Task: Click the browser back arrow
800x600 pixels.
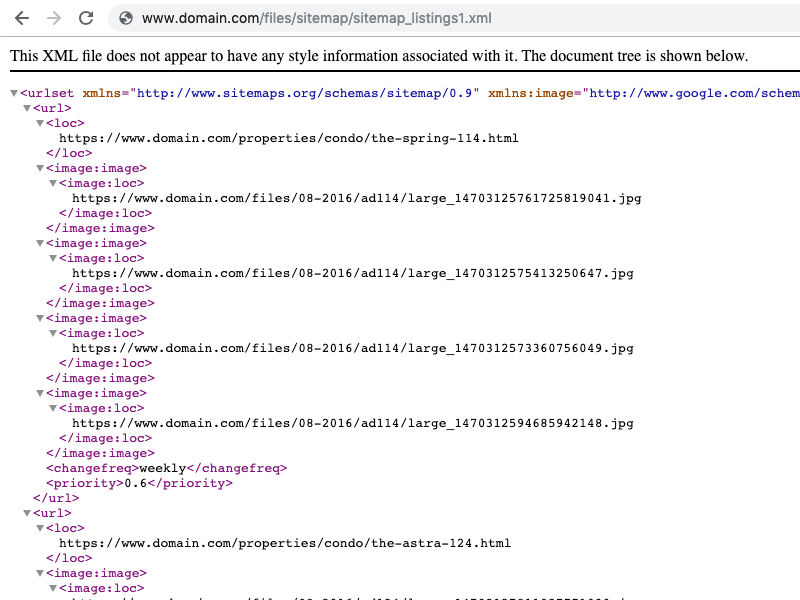Action: click(x=22, y=18)
